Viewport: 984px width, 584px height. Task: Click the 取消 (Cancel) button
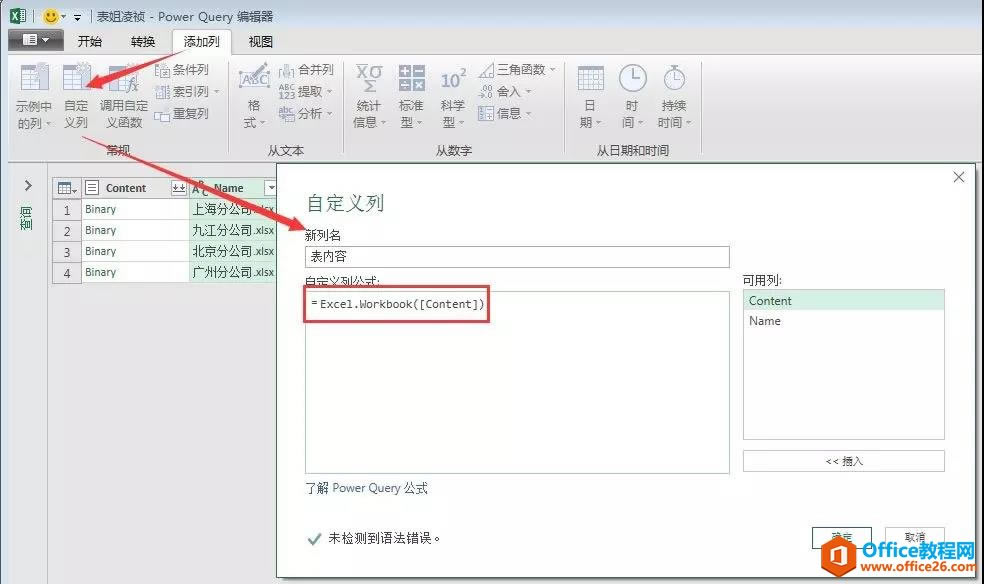click(917, 538)
